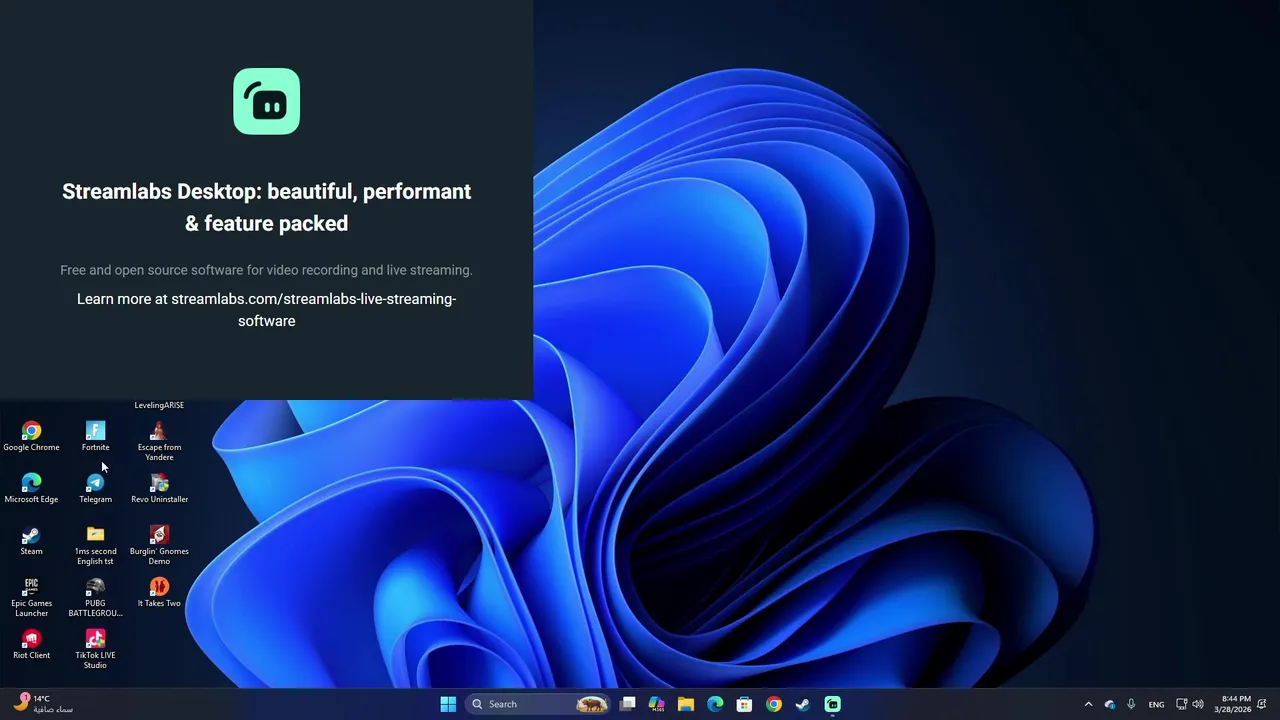Click the LevelingARISE desktop label

pyautogui.click(x=159, y=405)
